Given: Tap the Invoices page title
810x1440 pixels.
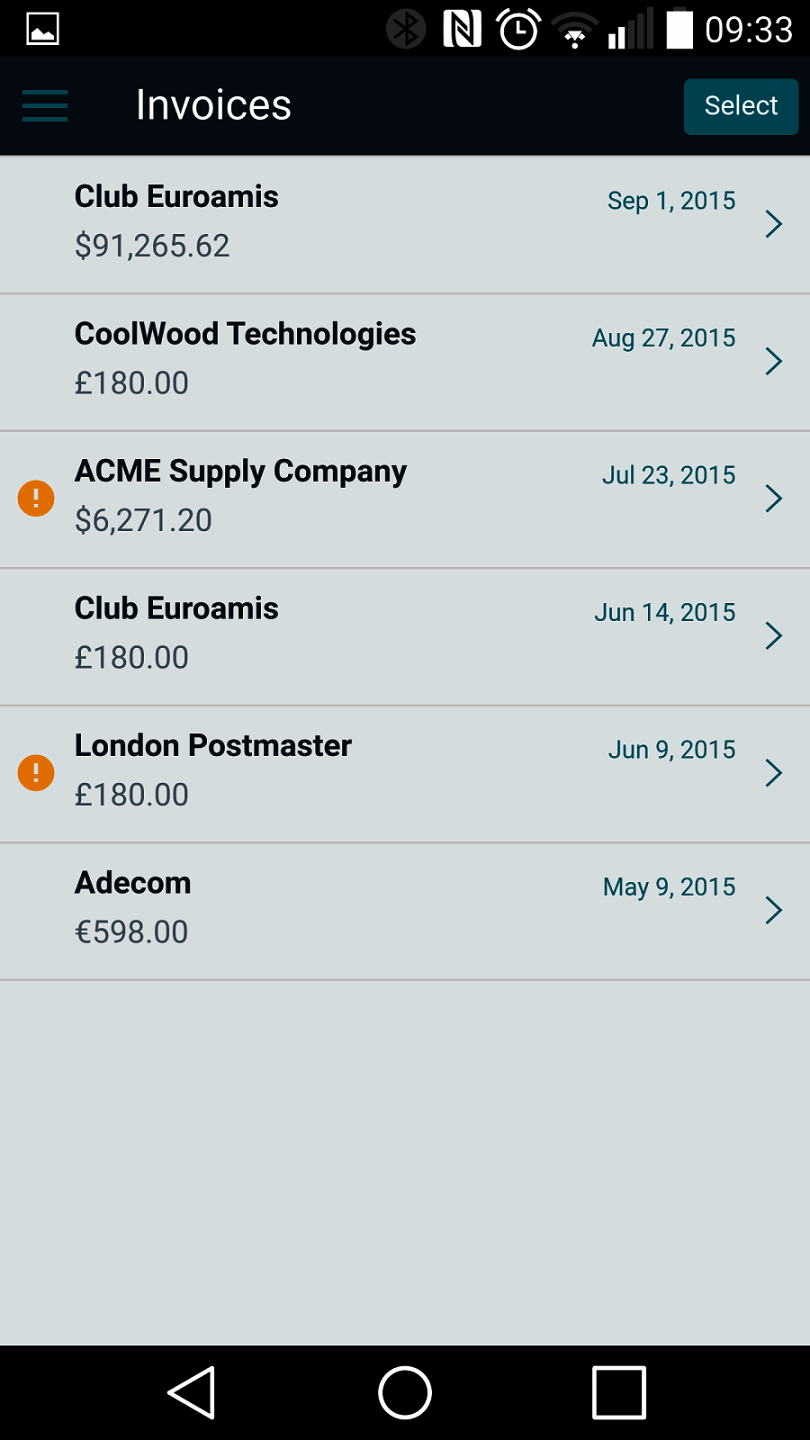Looking at the screenshot, I should (213, 105).
